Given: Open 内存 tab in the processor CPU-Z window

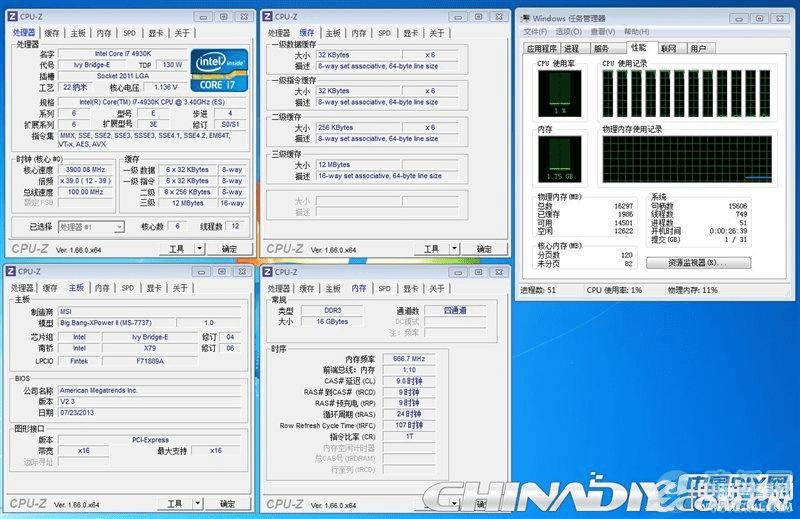Looking at the screenshot, I should pyautogui.click(x=104, y=33).
